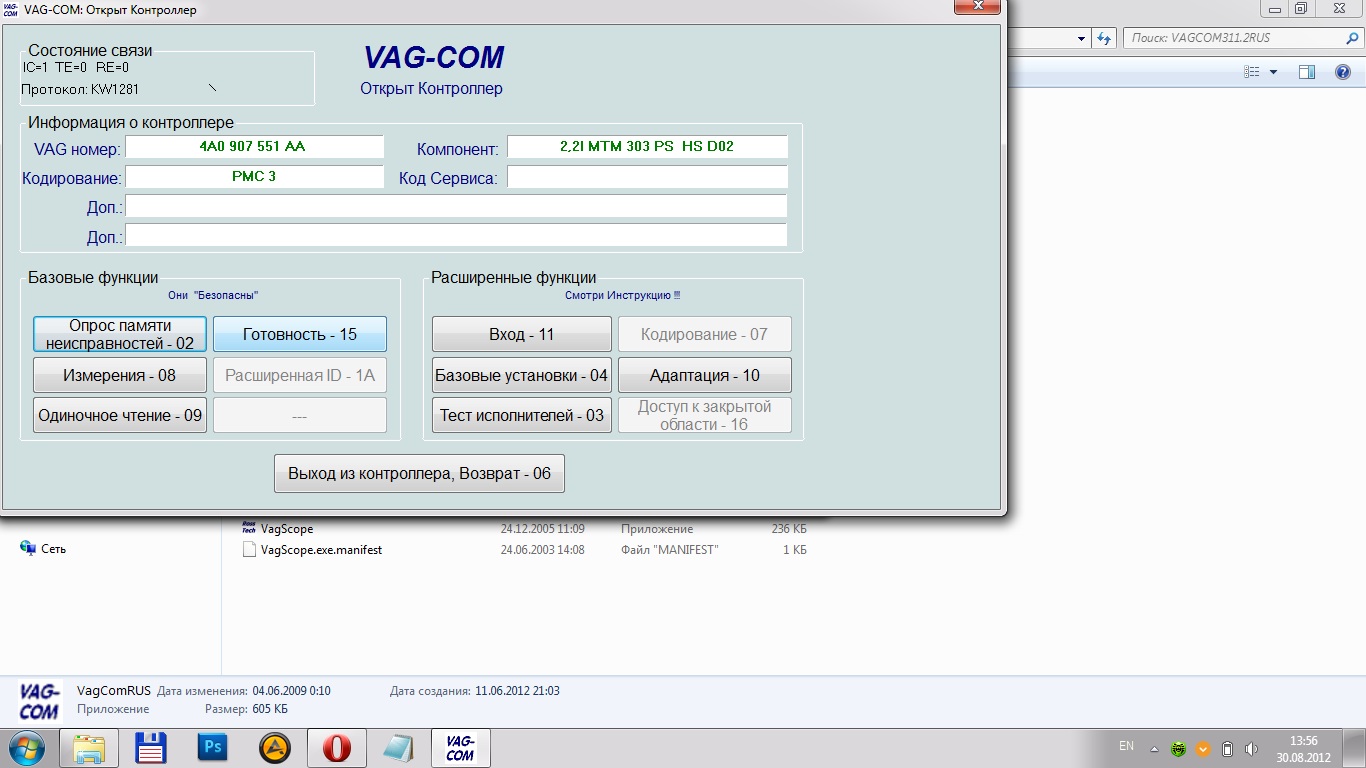
Task: Click 'Выход из контроллера, Возврат - 06'
Action: [419, 473]
